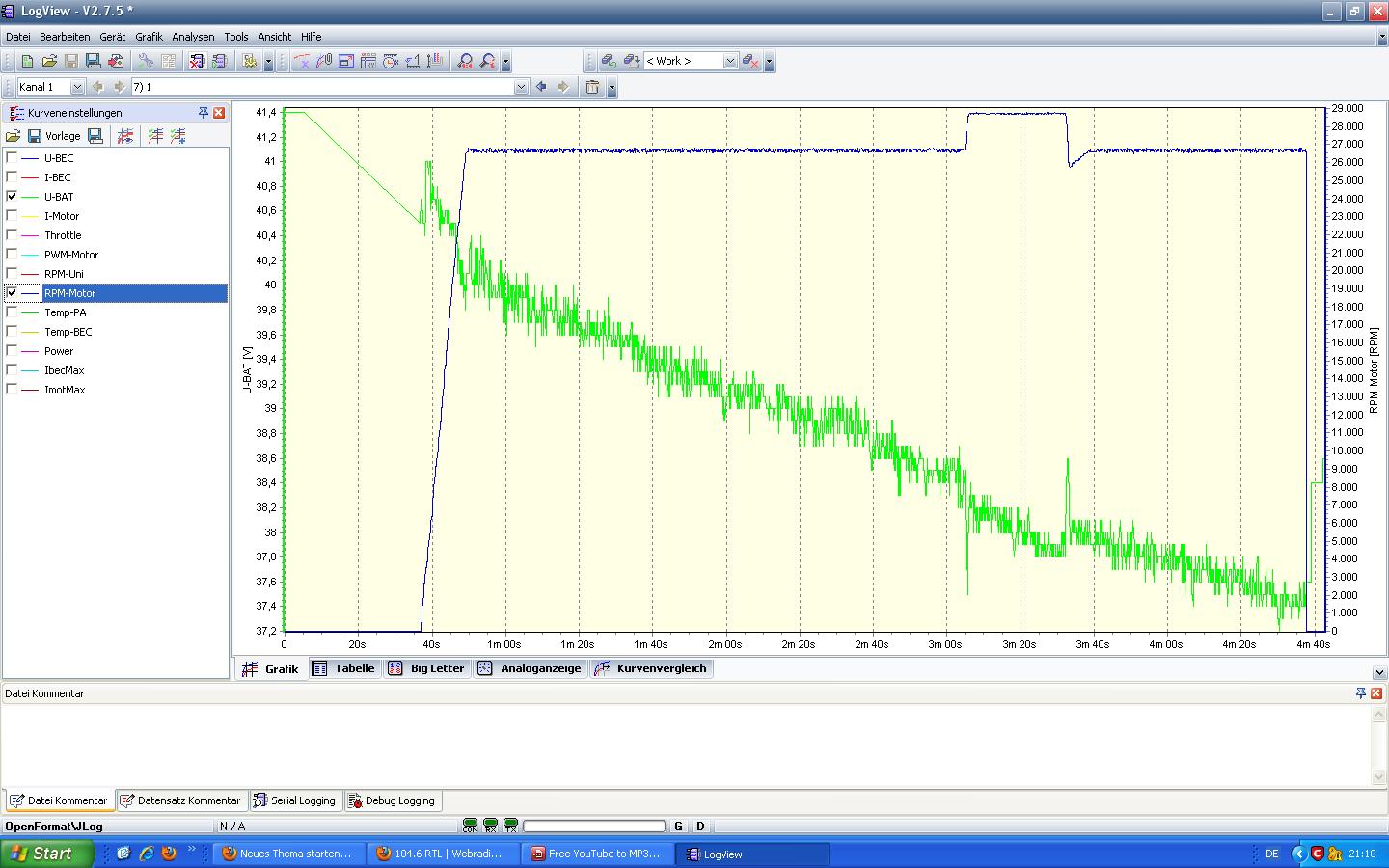
Task: Enable the I-Motor curve checkbox
Action: click(x=12, y=215)
